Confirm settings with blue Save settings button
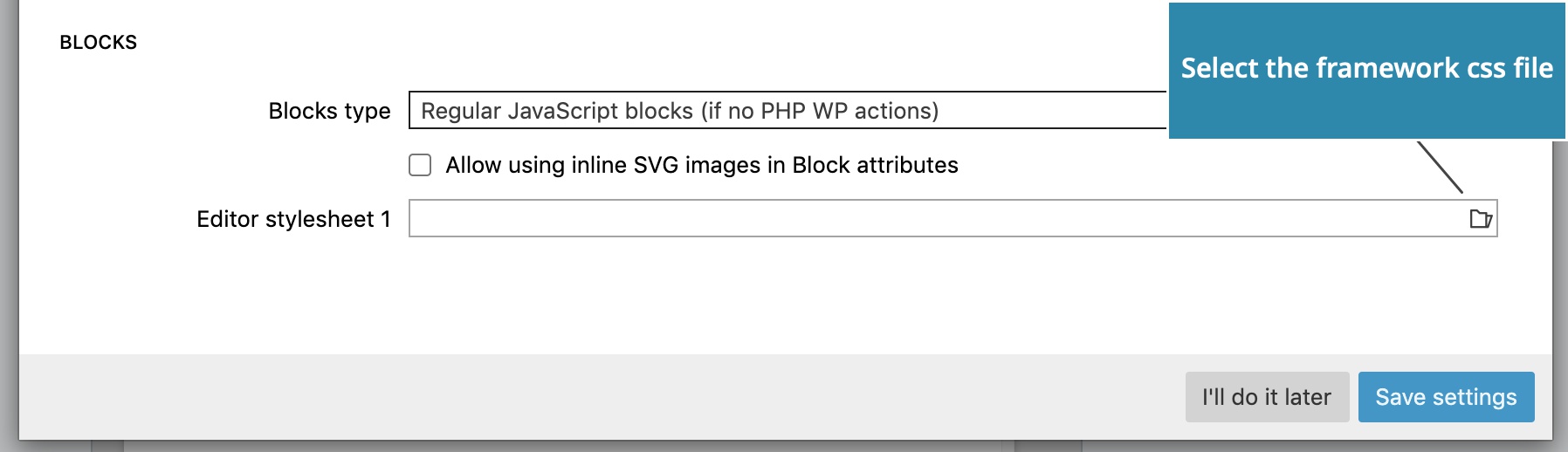The image size is (1568, 452). pyautogui.click(x=1446, y=397)
